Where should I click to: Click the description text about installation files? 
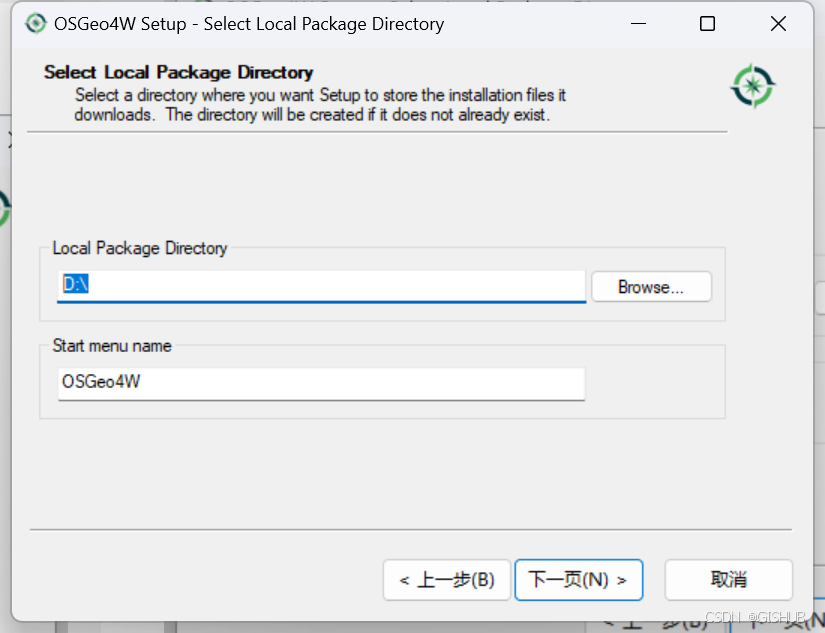(x=320, y=105)
